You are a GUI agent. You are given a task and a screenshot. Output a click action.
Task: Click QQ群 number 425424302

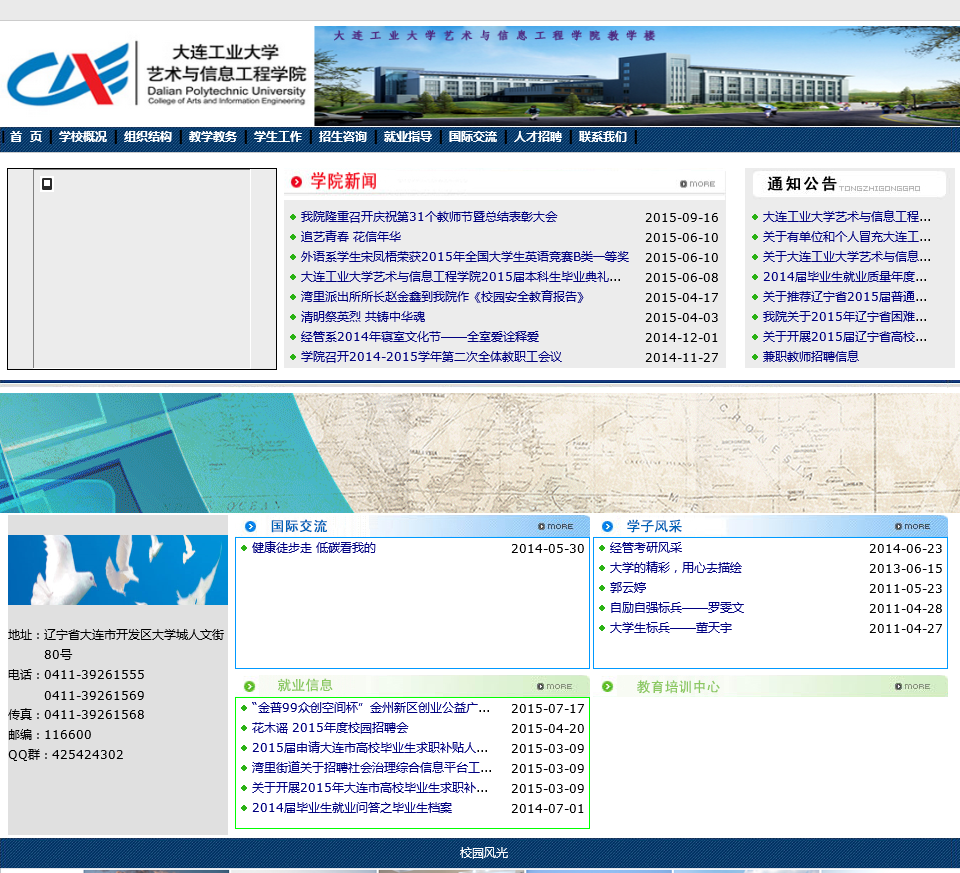click(x=88, y=755)
